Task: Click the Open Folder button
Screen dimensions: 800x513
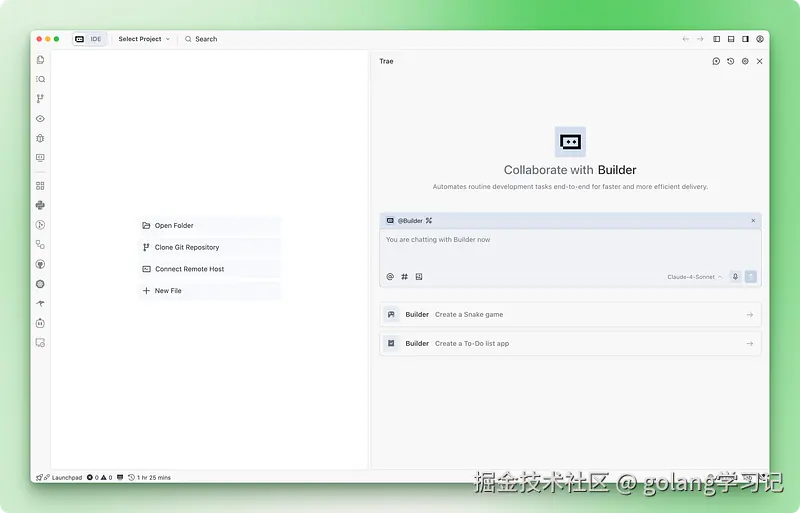Action: (209, 226)
